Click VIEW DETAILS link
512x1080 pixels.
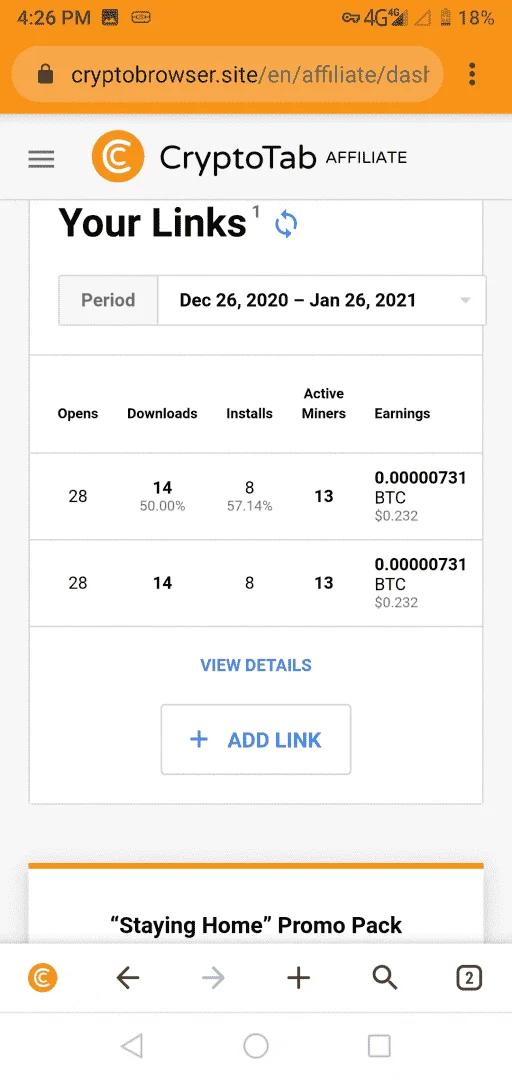[256, 665]
